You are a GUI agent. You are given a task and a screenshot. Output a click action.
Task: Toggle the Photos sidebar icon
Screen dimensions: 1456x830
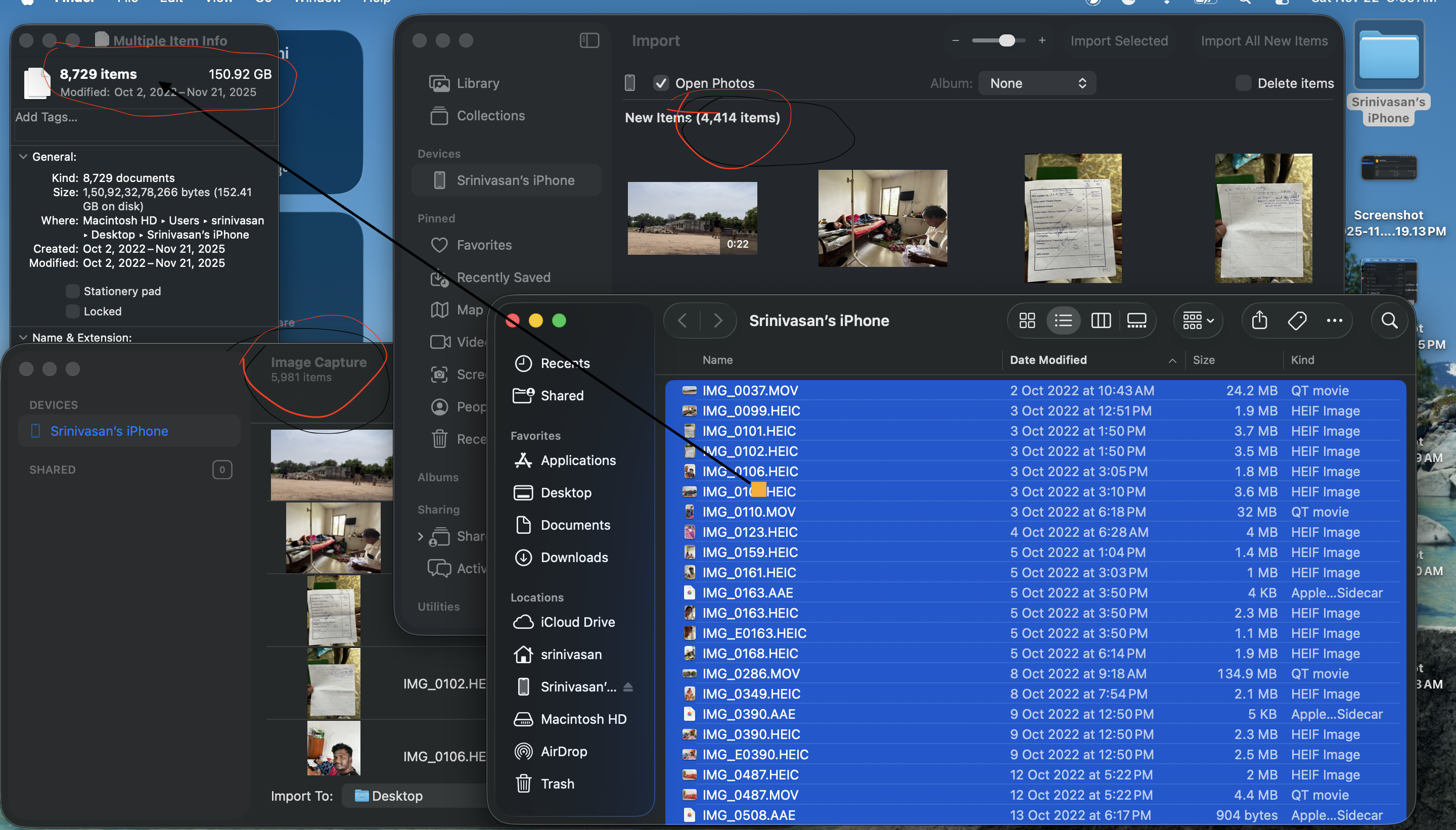click(x=589, y=40)
